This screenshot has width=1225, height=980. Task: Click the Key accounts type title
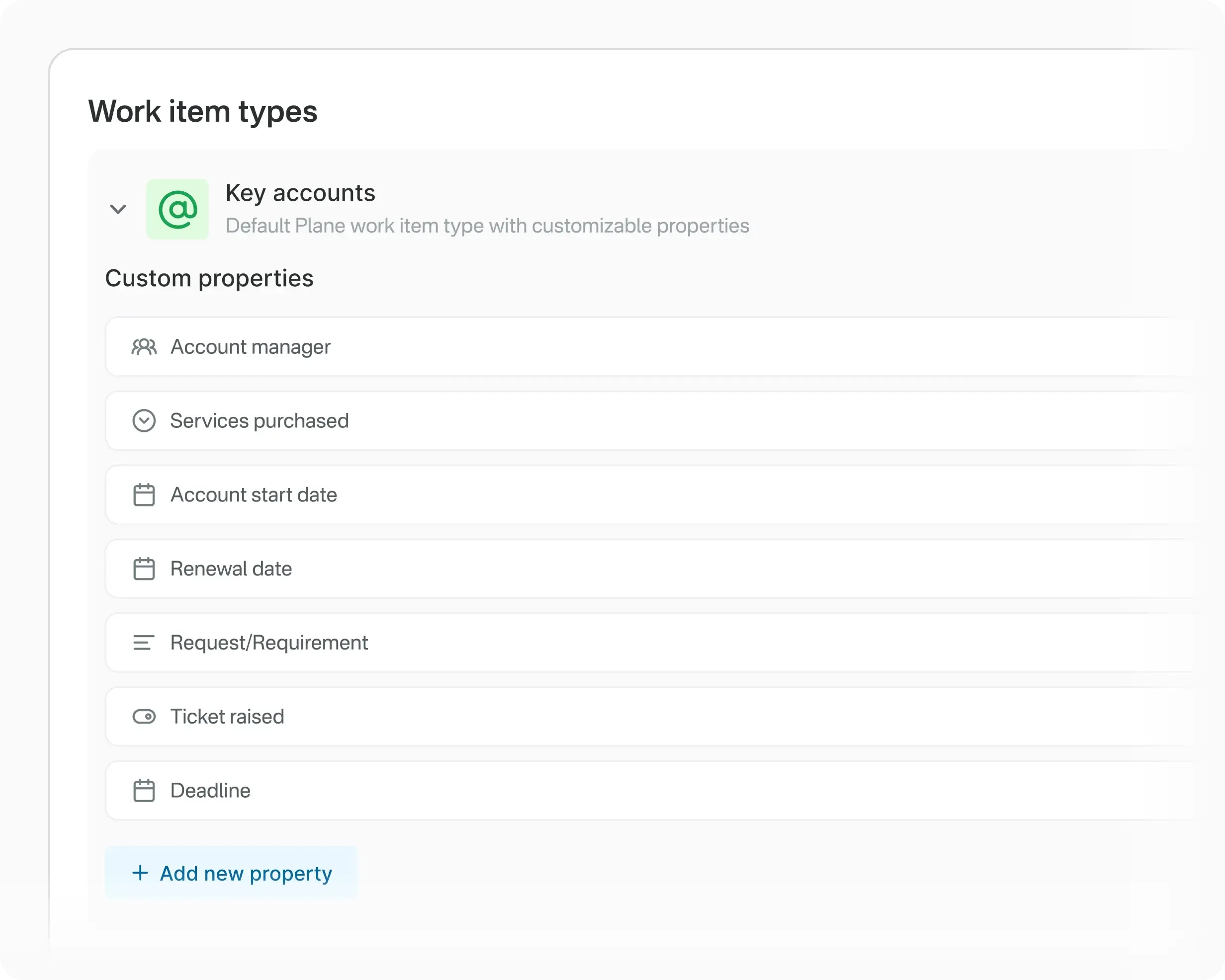pos(301,193)
